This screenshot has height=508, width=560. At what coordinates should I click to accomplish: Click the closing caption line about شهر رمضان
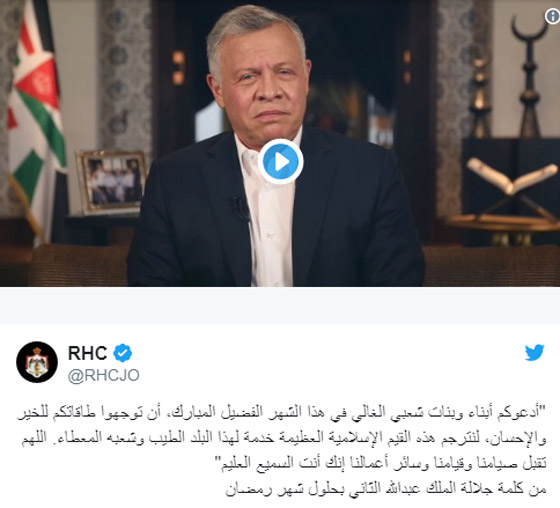[386, 489]
